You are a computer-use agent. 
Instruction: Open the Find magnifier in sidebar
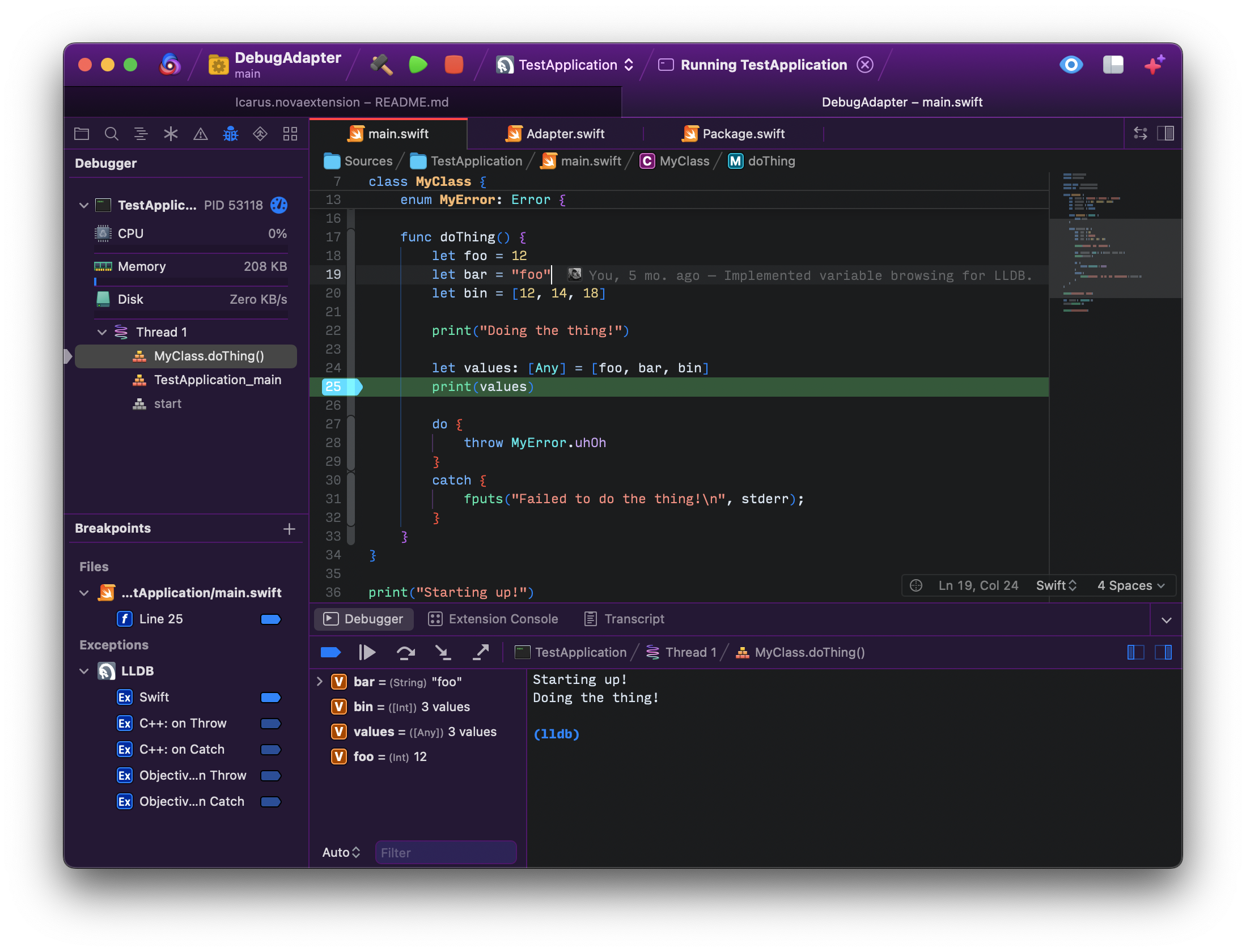(111, 134)
